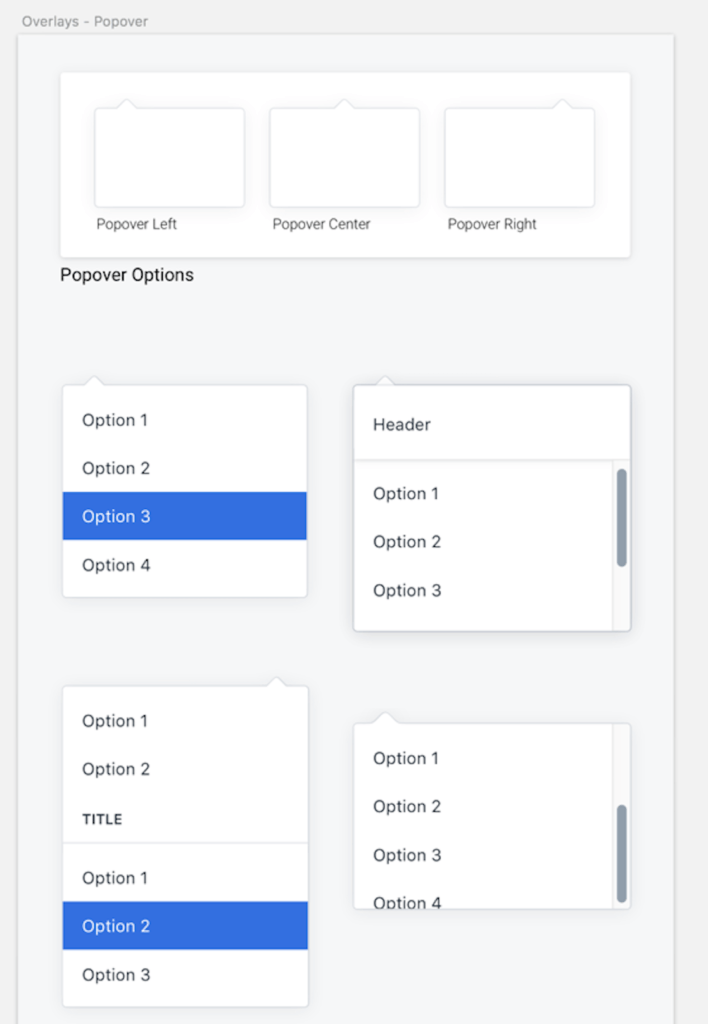
Task: Select the Popover Center preview
Action: [x=343, y=155]
